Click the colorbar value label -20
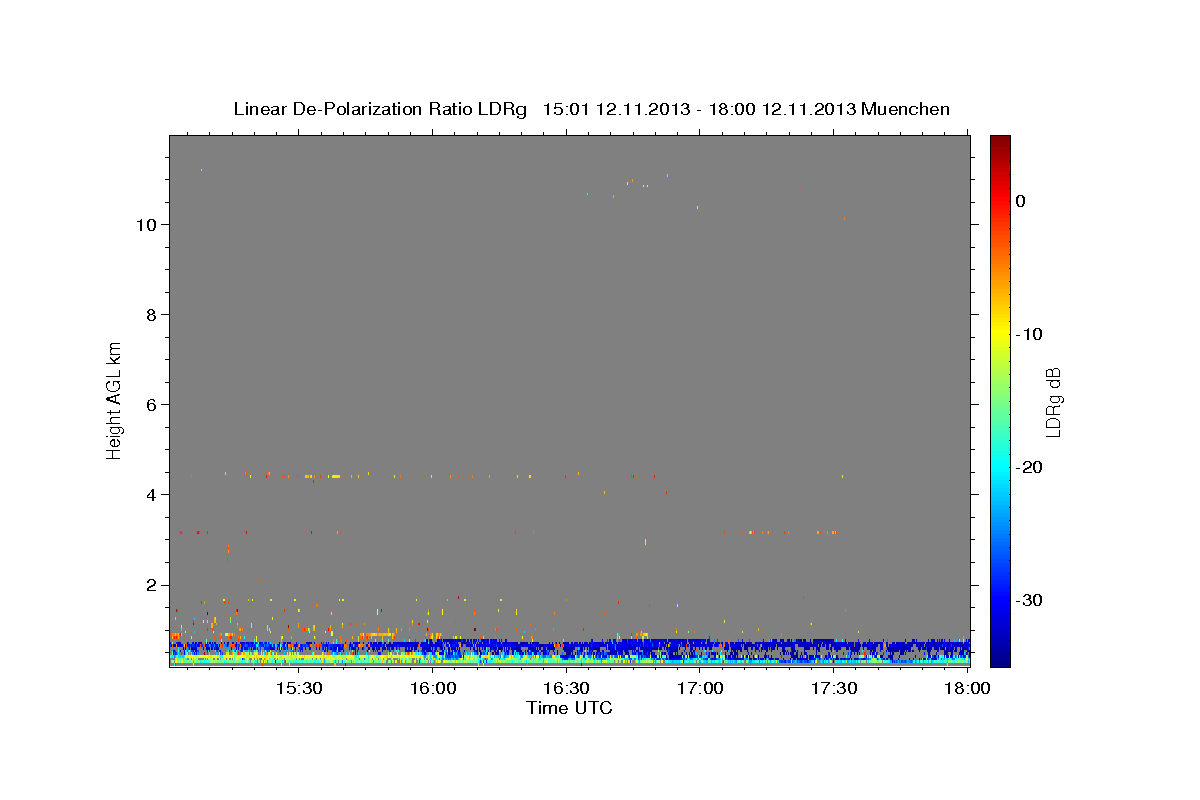 pos(1030,467)
